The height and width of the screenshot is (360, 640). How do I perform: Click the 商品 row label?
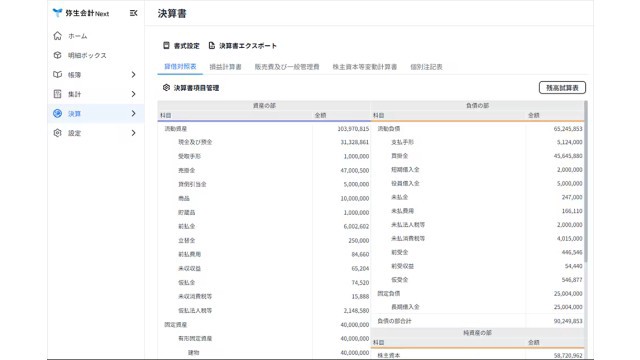pyautogui.click(x=184, y=198)
